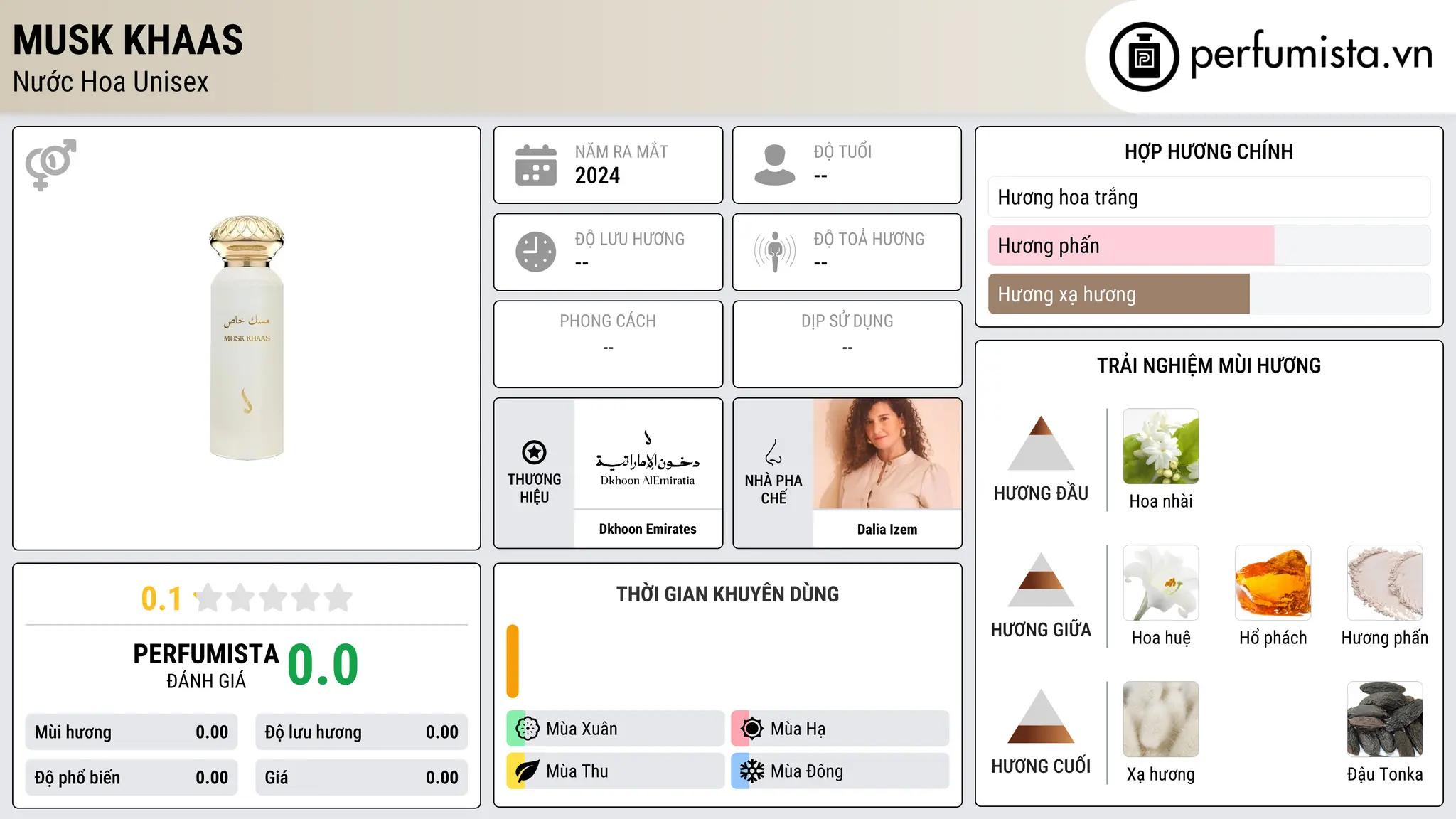Click the Độ lưu hương score box
This screenshot has height=819, width=1456.
tap(362, 732)
